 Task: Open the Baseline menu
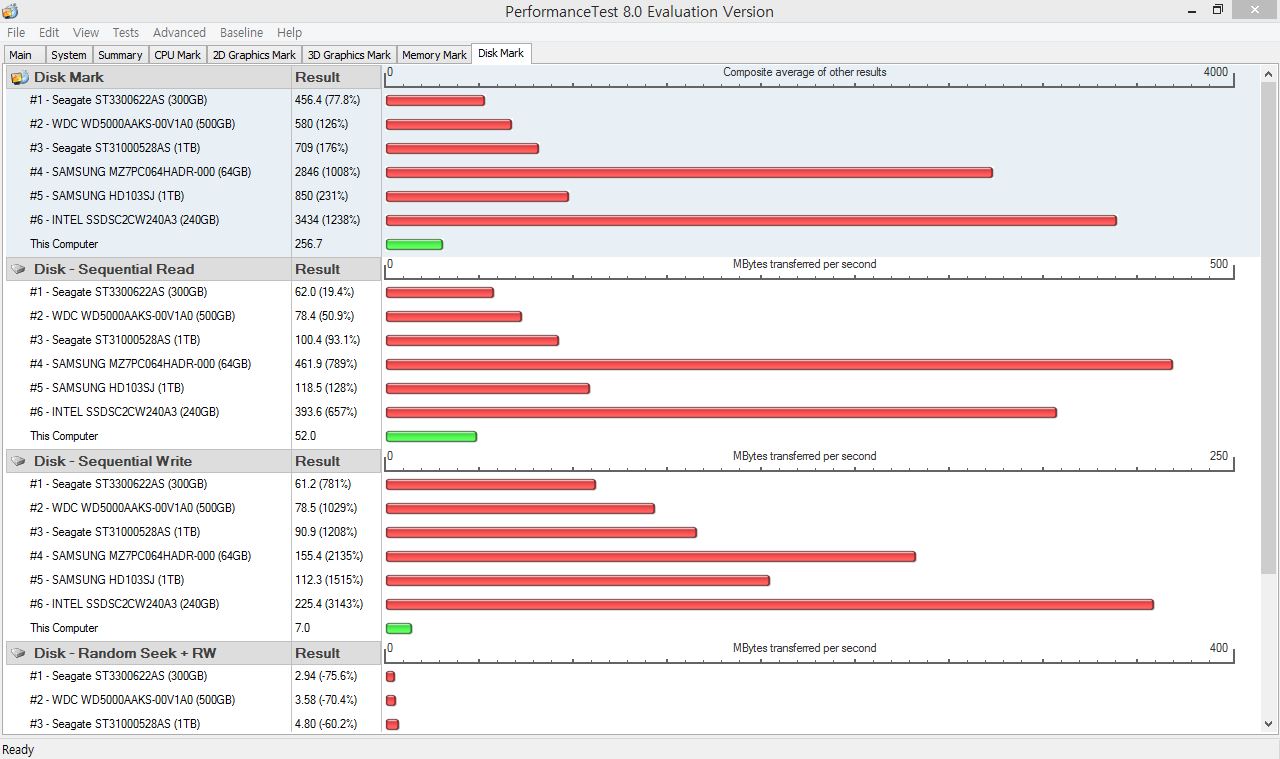coord(241,32)
